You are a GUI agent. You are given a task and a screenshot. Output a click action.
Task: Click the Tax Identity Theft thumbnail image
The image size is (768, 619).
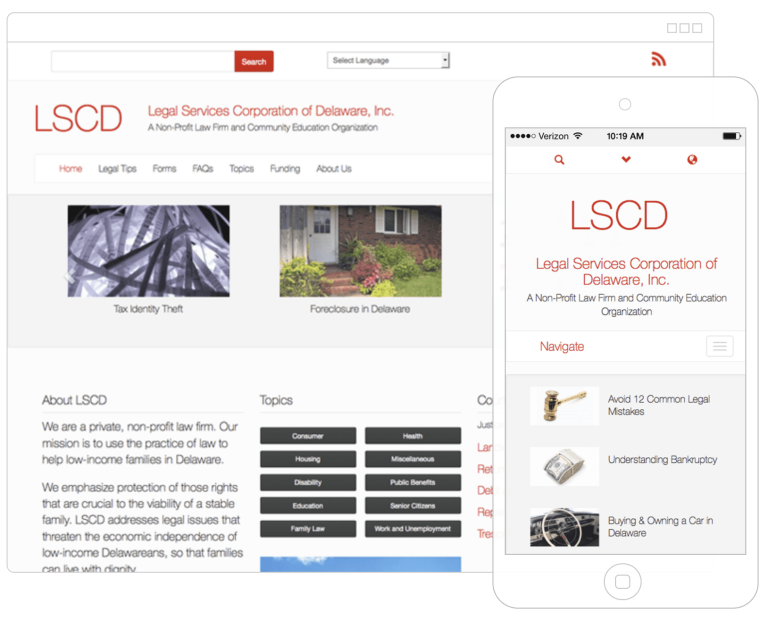148,251
